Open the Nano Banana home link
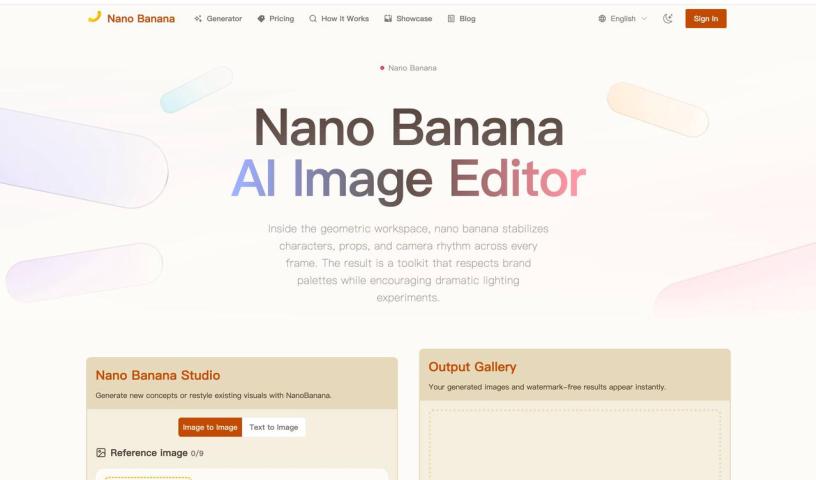 pos(132,18)
